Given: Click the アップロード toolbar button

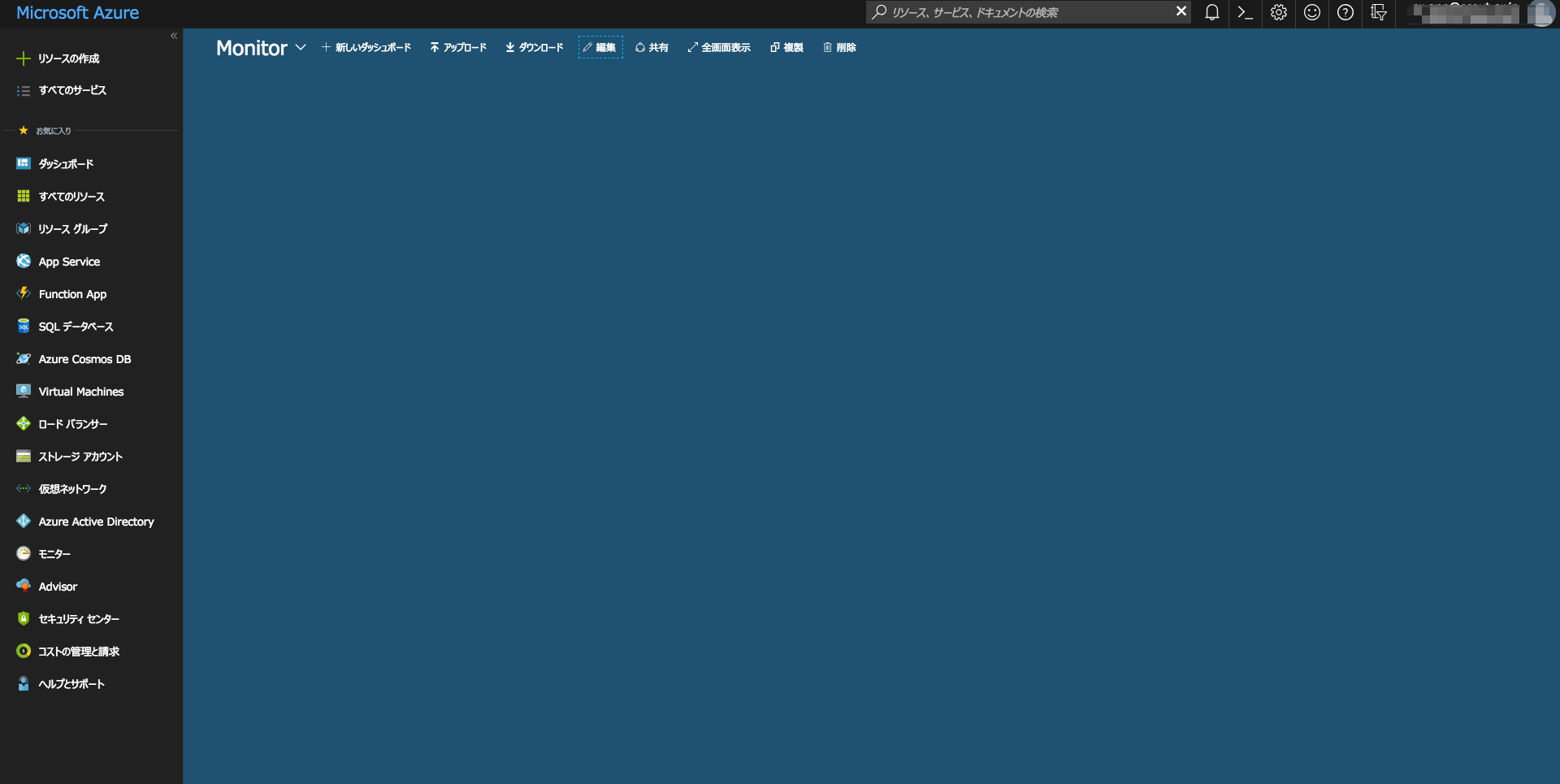Looking at the screenshot, I should 458,47.
